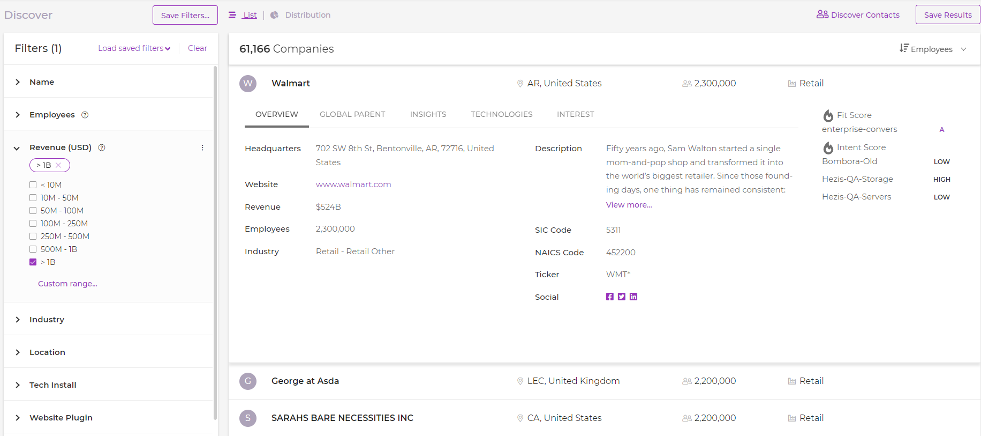
Task: Click SARAHS BARE NECESSITIES industry icon
Action: (792, 418)
